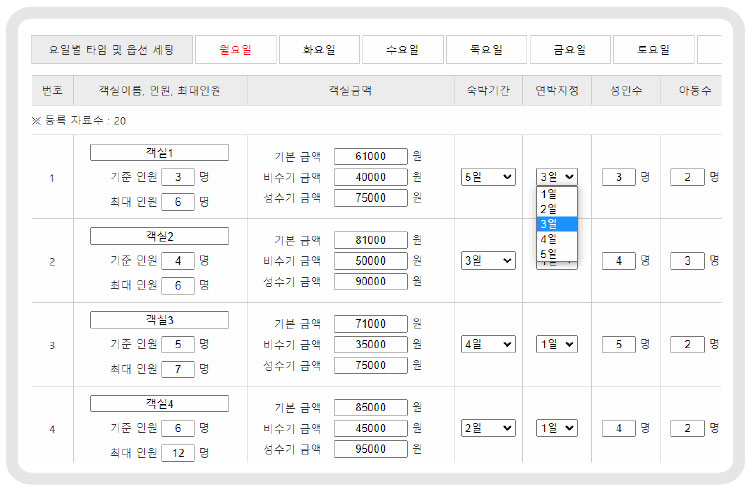Click the 요일별 타입 및 옵션 세팅 button

point(111,49)
